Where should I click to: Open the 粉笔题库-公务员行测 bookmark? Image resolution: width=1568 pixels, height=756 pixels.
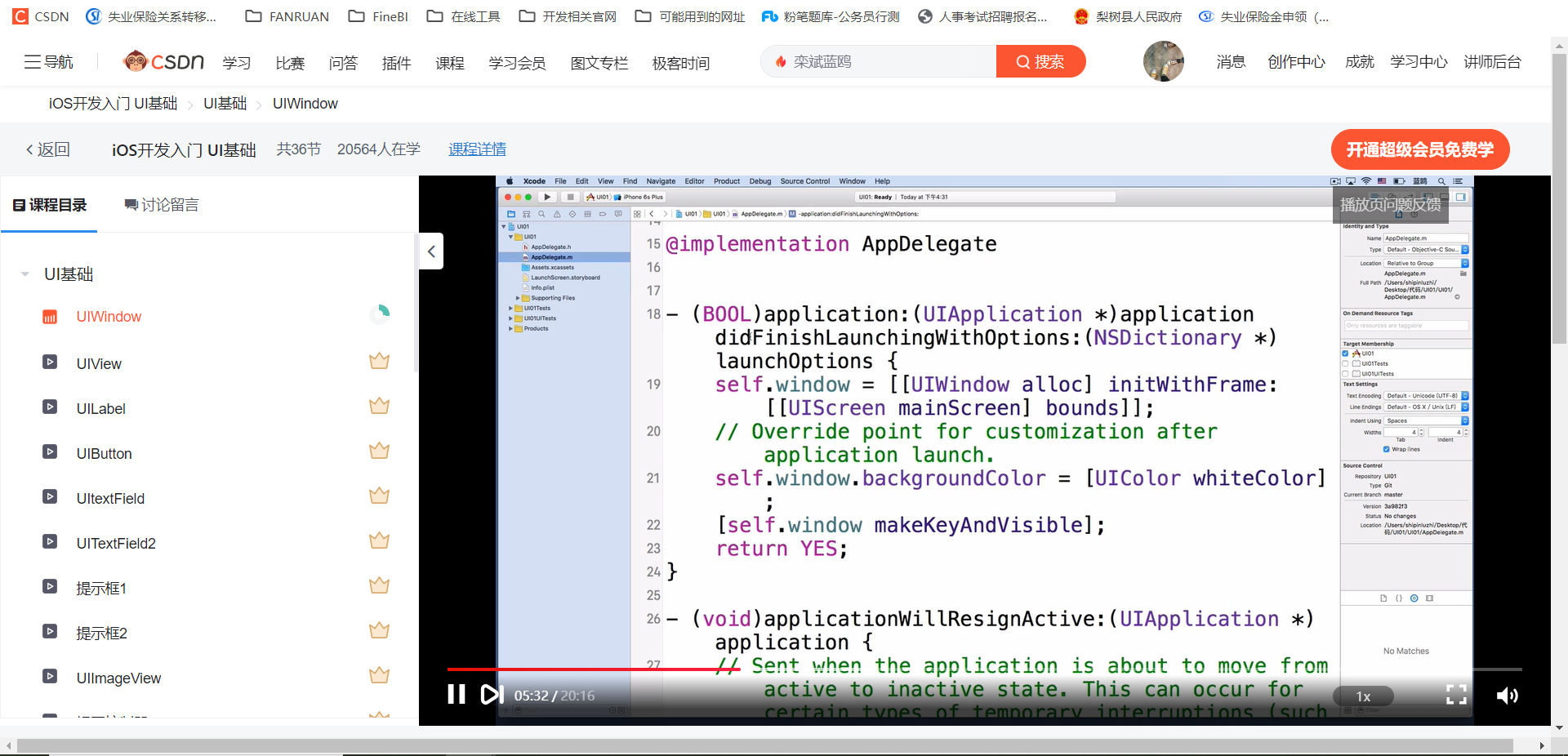point(831,16)
